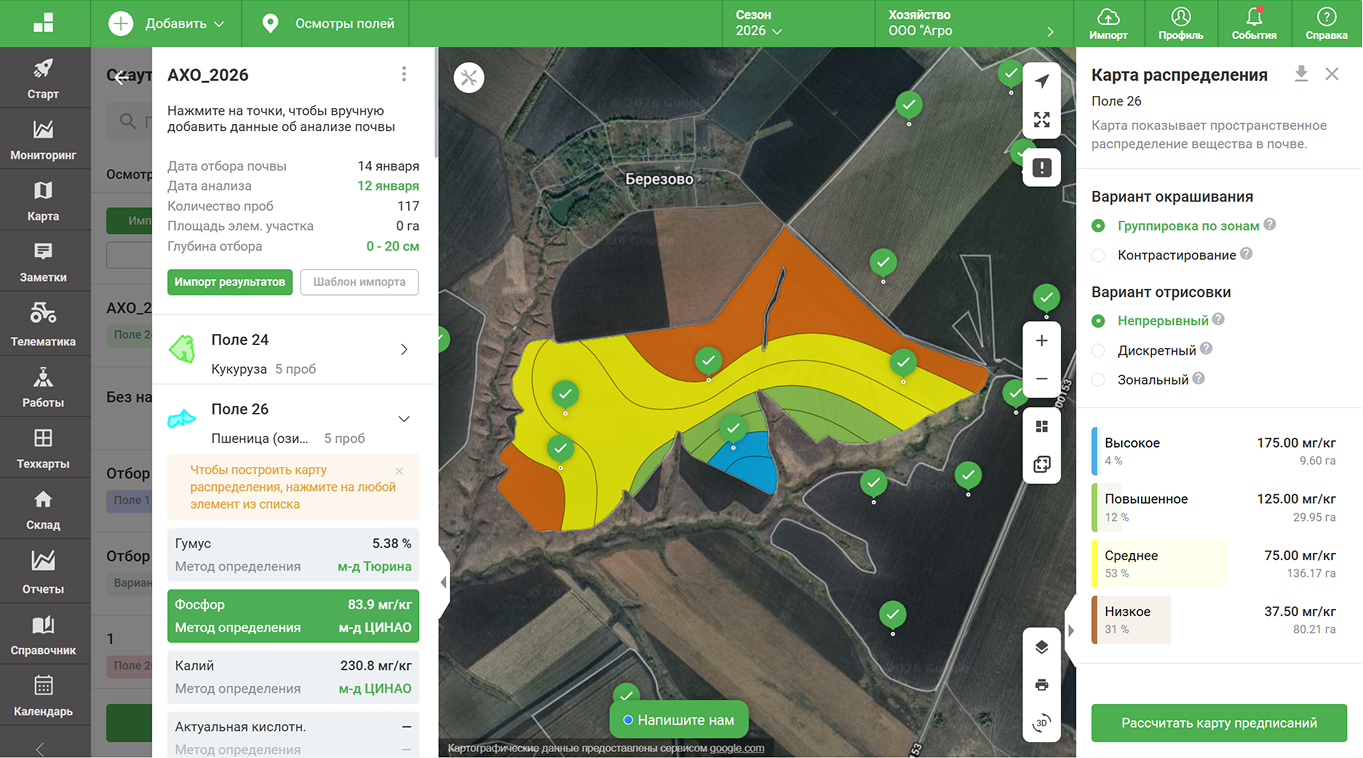Viewport: 1363px width, 758px height.
Task: Open the Телематика tractor section
Action: tap(44, 325)
